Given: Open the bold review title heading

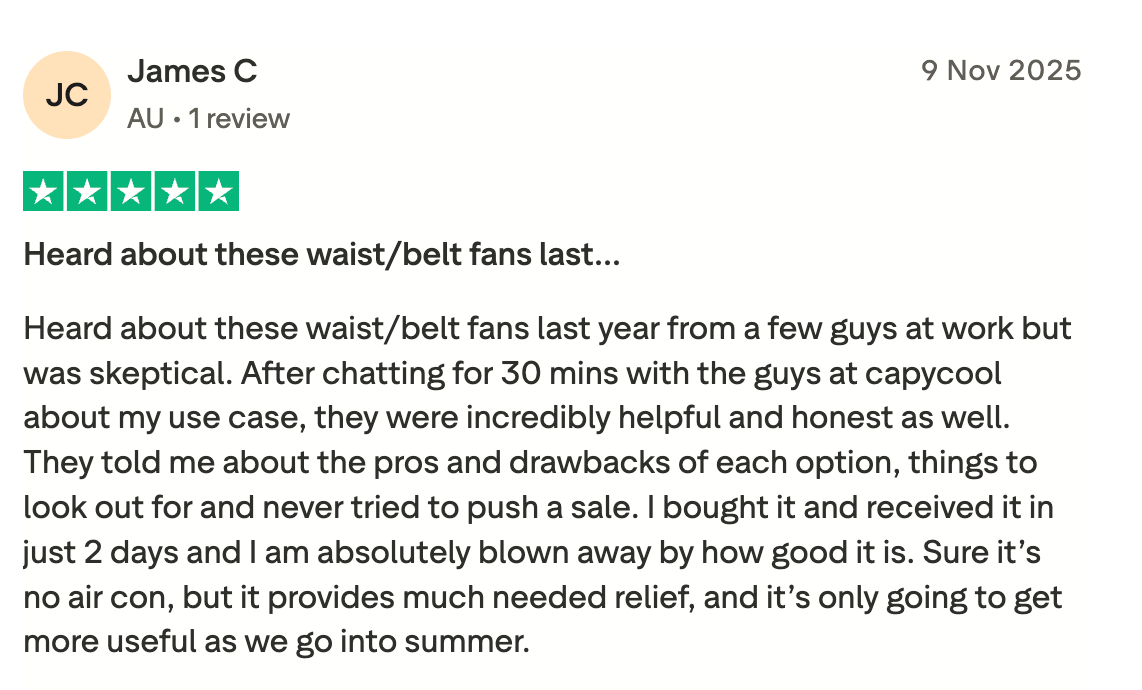Looking at the screenshot, I should (x=322, y=255).
